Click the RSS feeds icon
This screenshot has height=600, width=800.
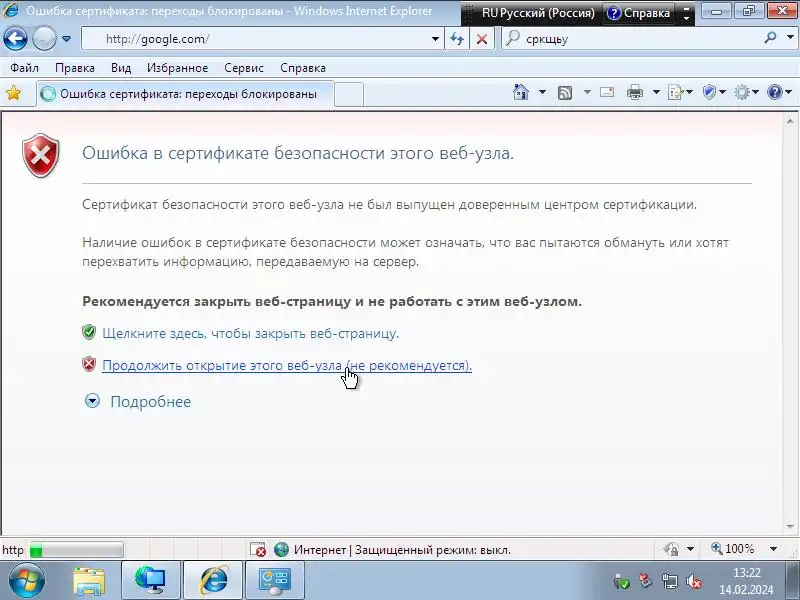pyautogui.click(x=565, y=92)
